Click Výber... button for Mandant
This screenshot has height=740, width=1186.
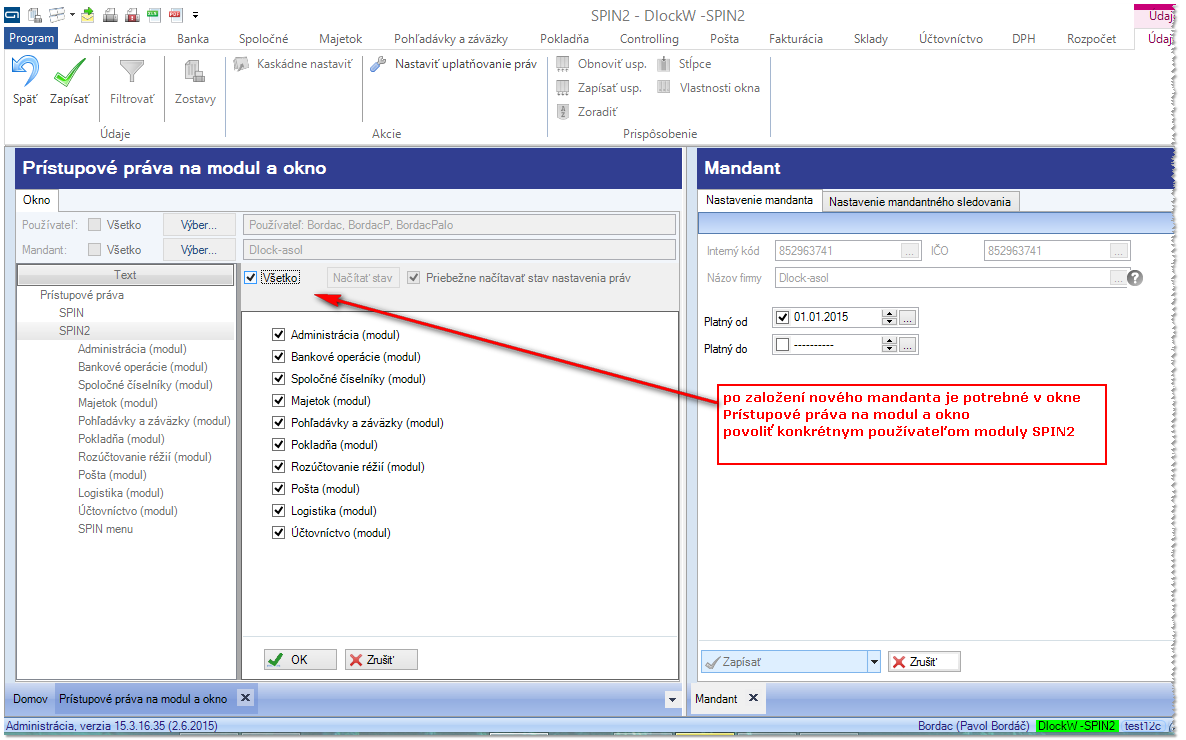tap(199, 250)
